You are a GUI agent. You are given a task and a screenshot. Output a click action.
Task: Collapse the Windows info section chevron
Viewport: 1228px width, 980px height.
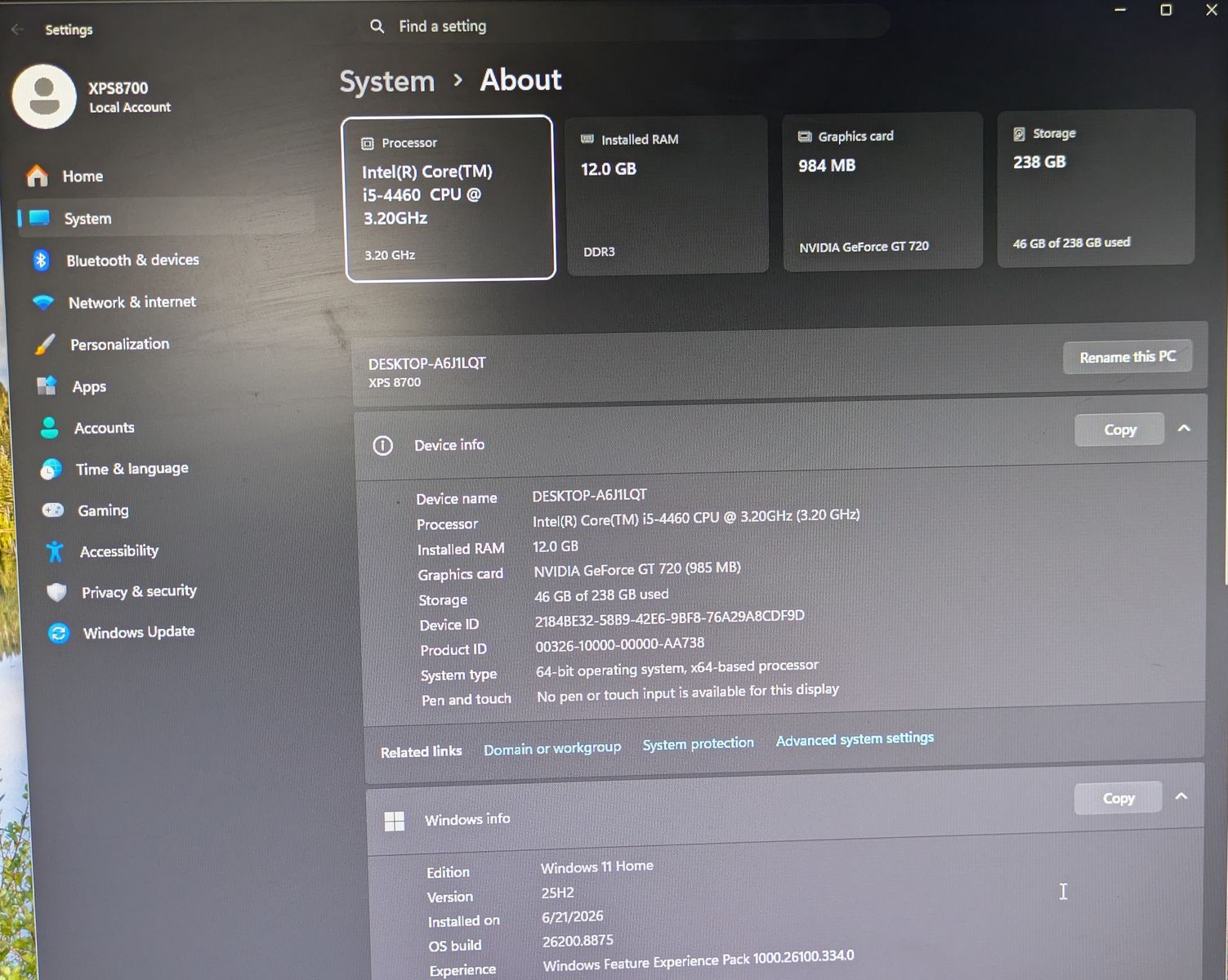[x=1181, y=796]
